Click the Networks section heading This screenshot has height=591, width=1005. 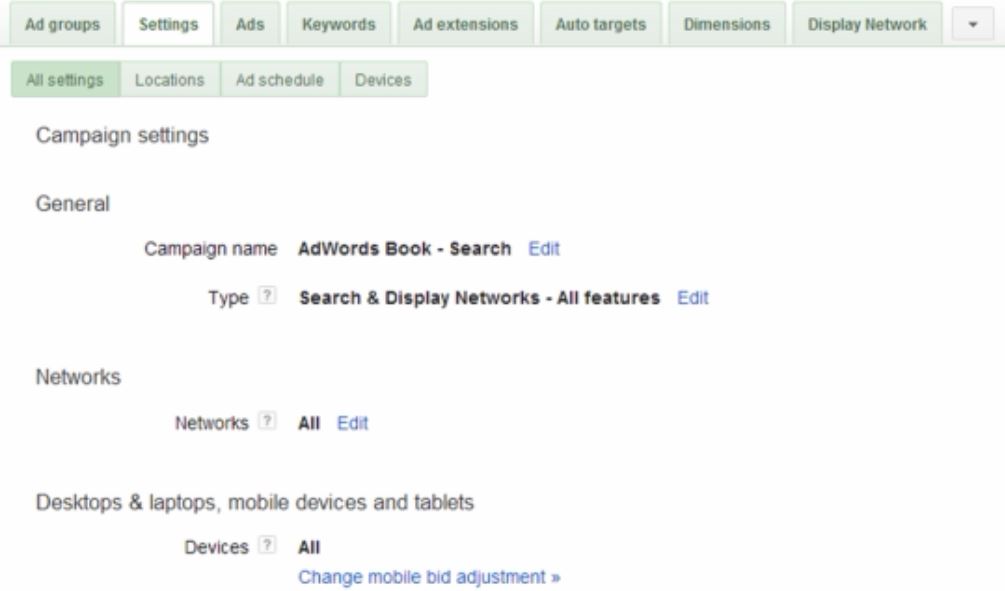tap(78, 377)
